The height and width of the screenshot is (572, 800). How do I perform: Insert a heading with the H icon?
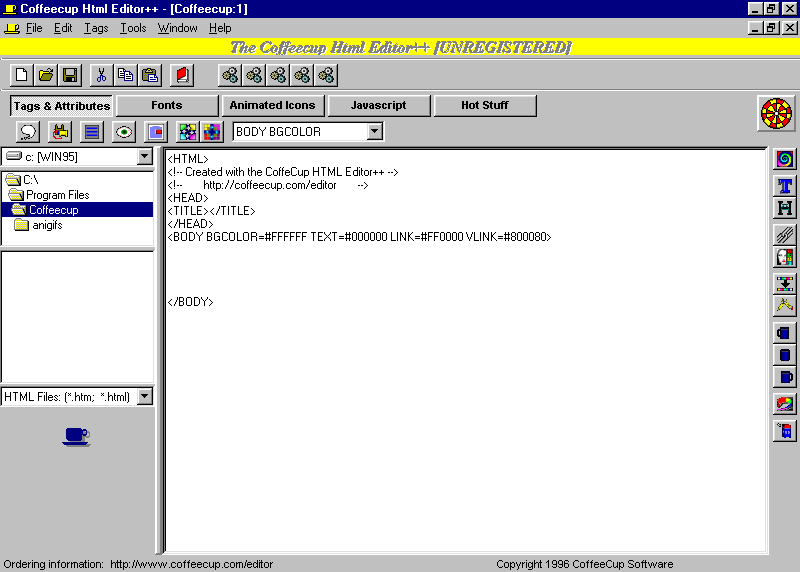click(x=784, y=208)
